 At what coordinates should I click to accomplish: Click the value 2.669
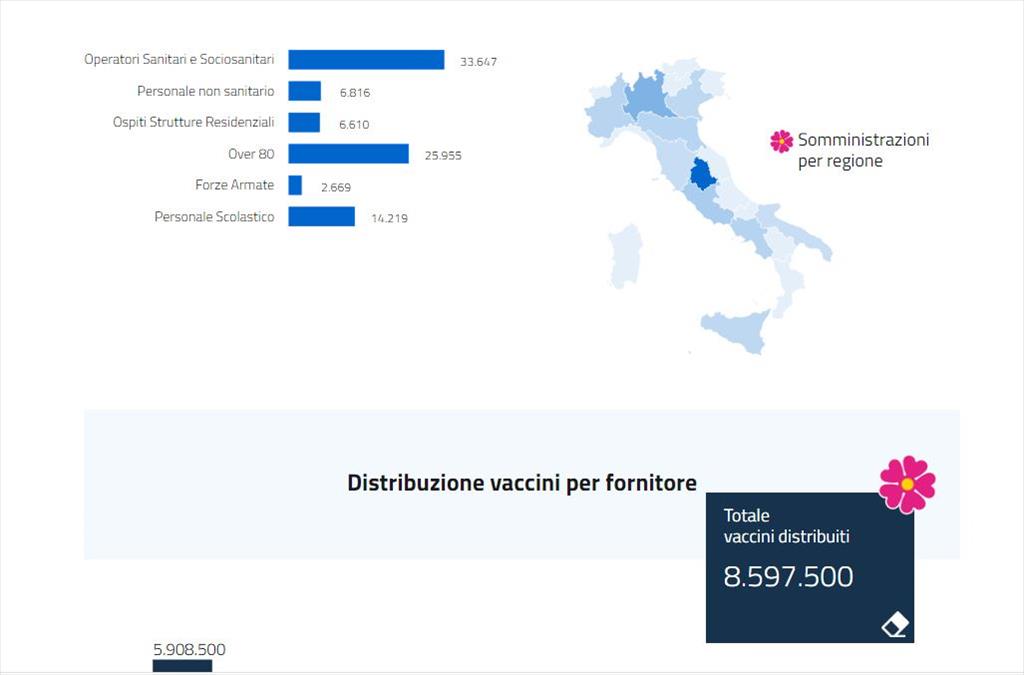point(336,187)
